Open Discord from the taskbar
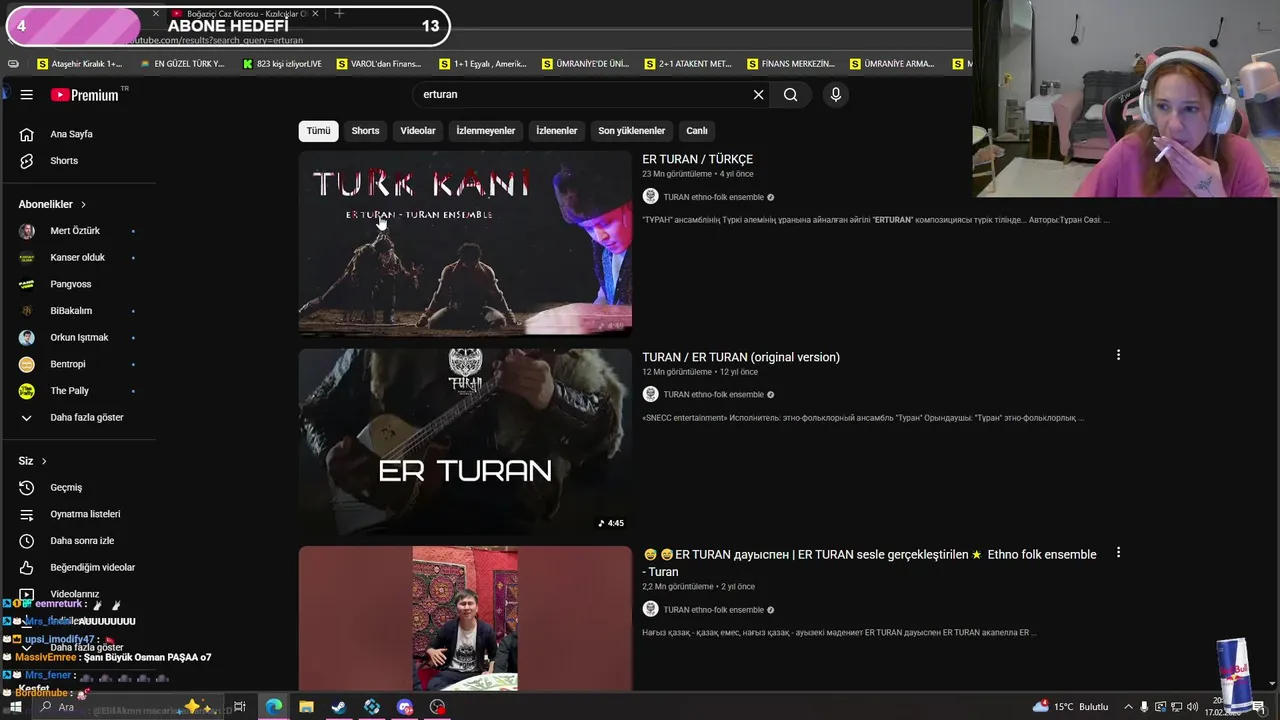The image size is (1280, 720). (x=405, y=707)
